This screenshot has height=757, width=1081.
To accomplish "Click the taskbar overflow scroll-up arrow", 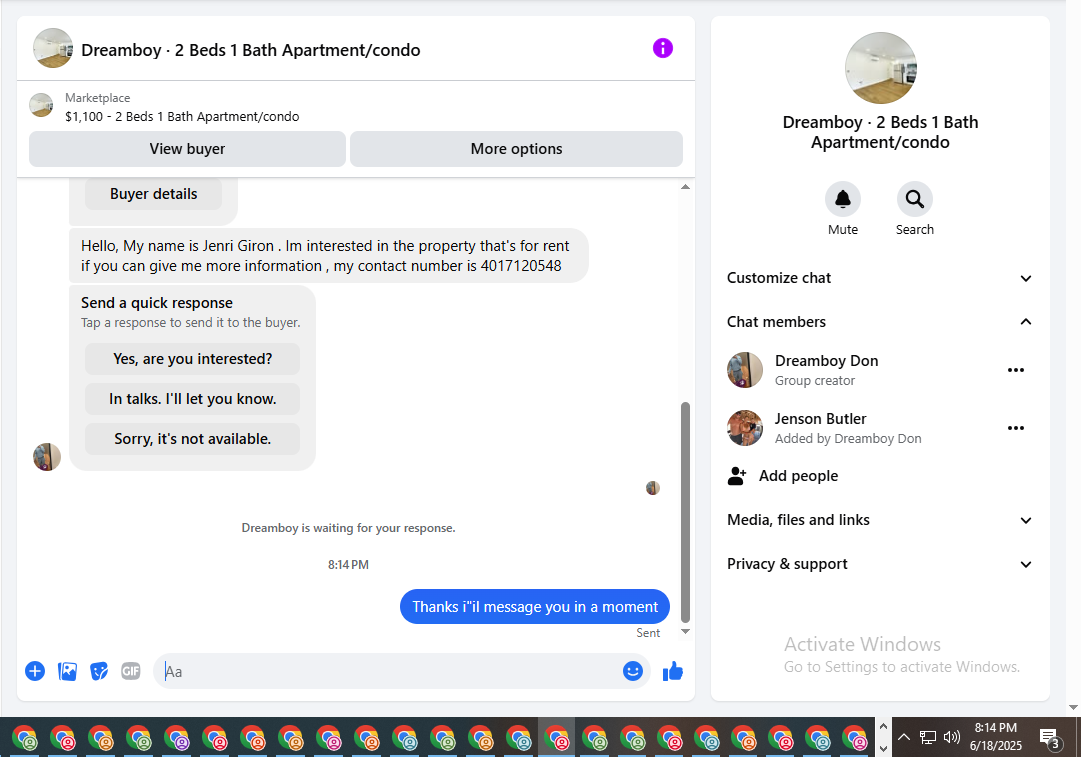I will 883,726.
